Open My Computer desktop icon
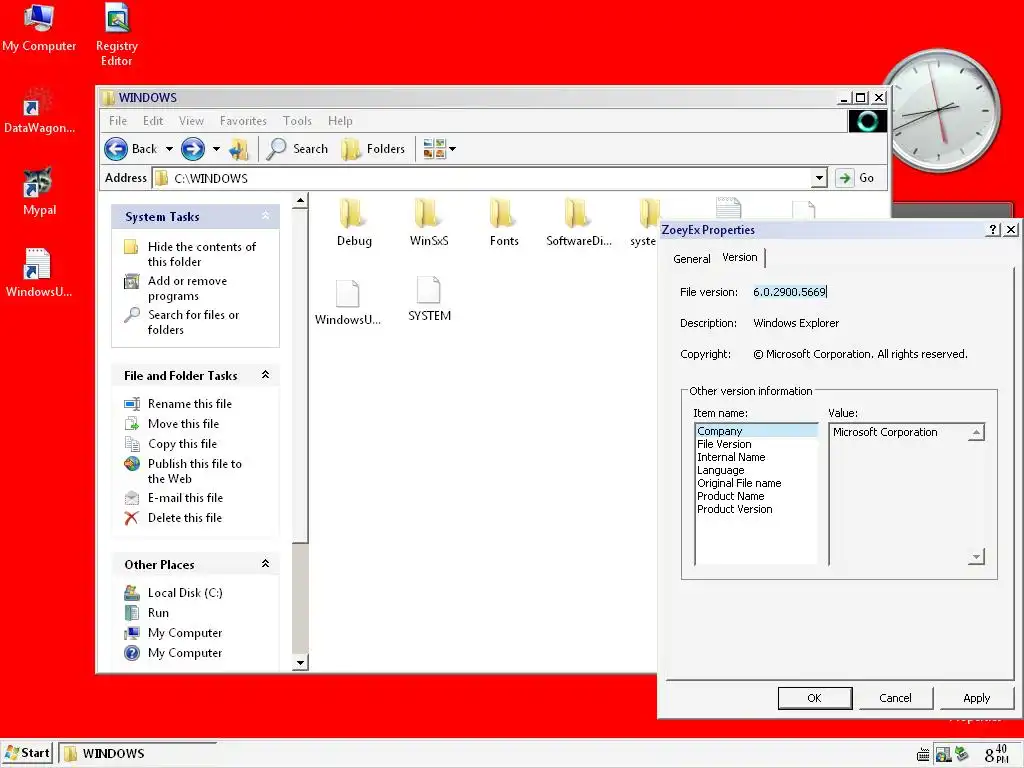 39,27
